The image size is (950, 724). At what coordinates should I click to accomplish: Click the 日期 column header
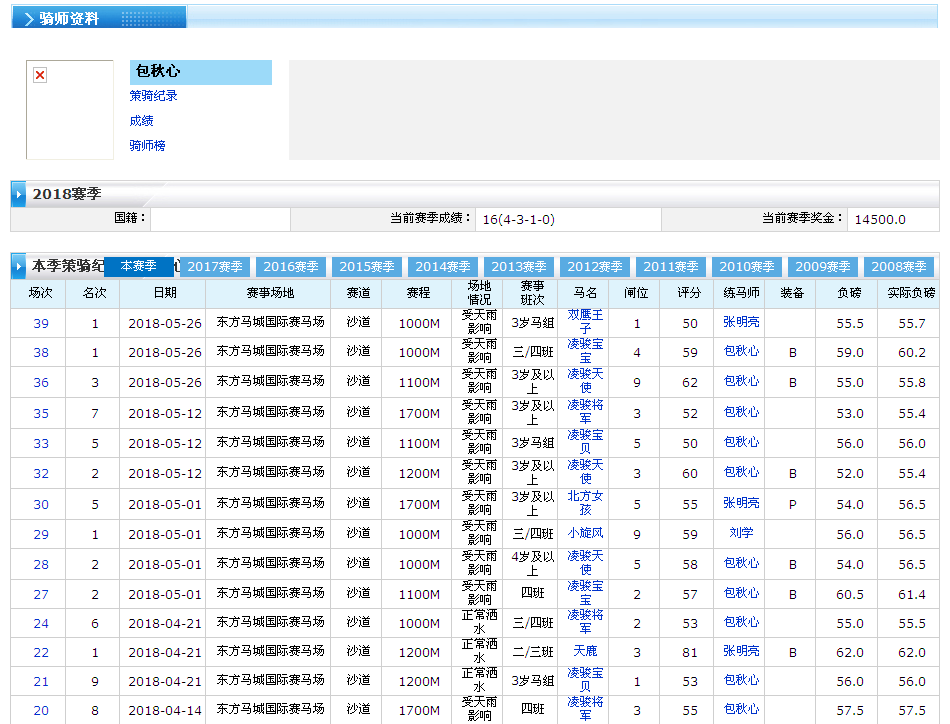tap(165, 293)
